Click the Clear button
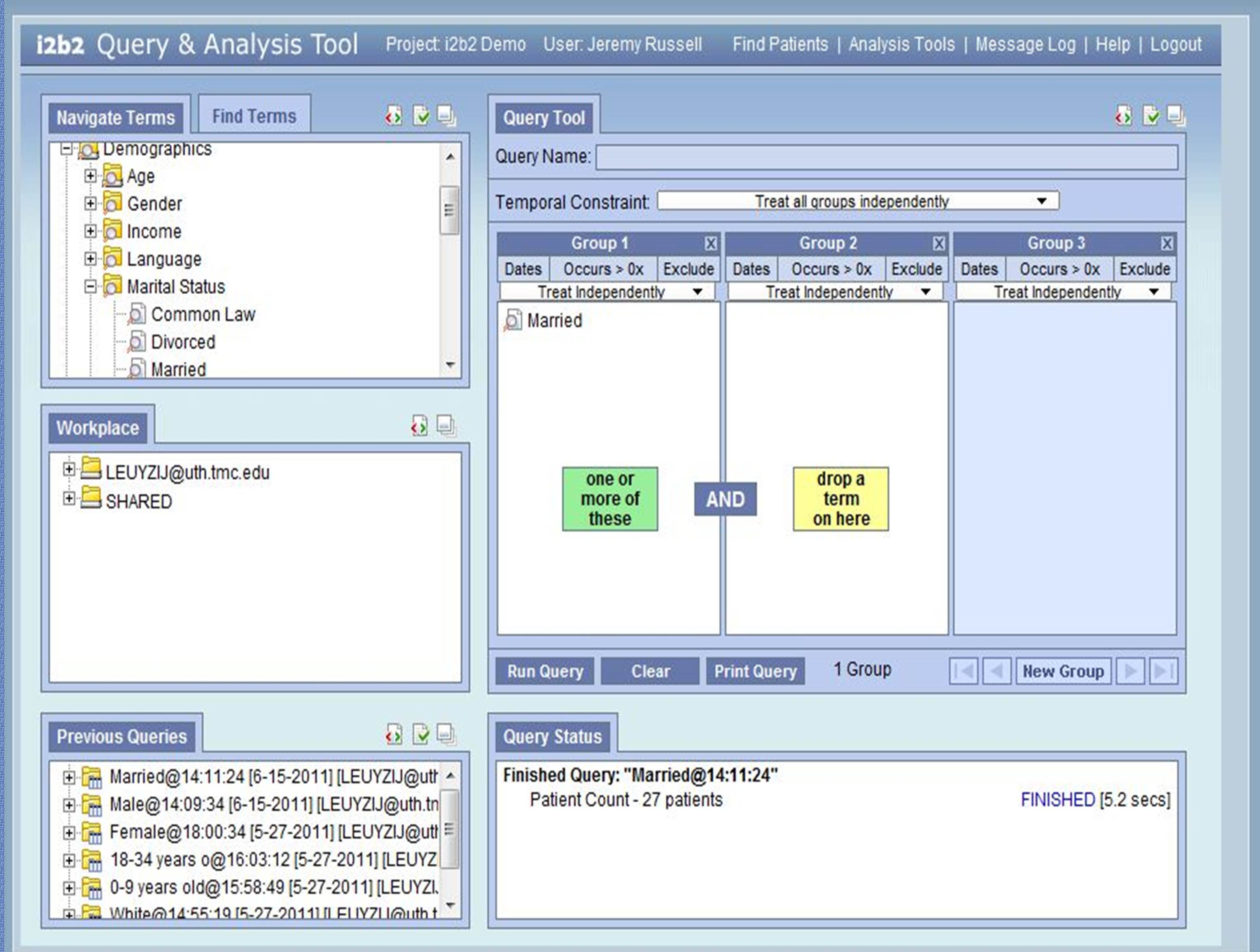This screenshot has height=952, width=1260. [x=650, y=671]
